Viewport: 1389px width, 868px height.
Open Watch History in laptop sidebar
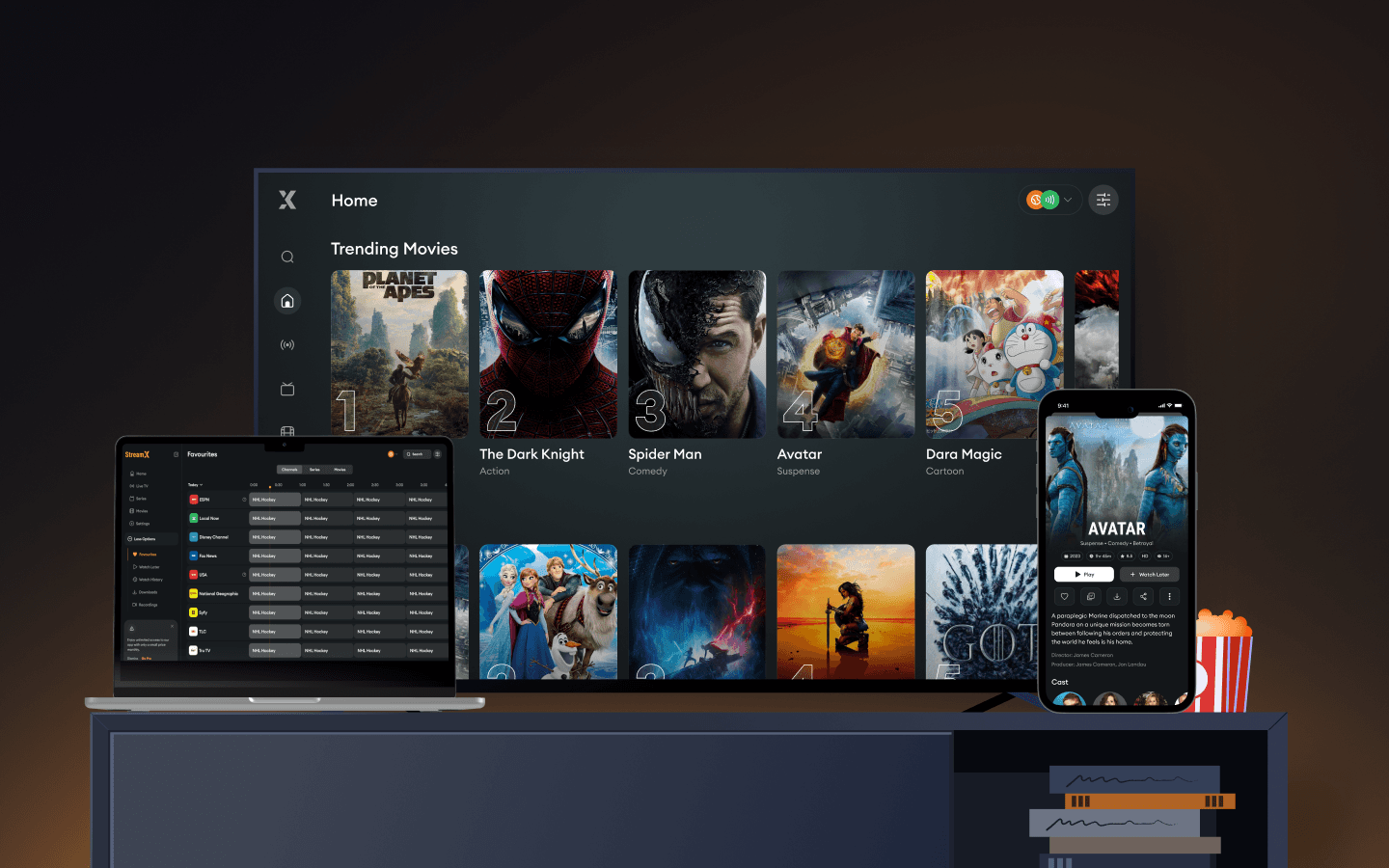(148, 580)
